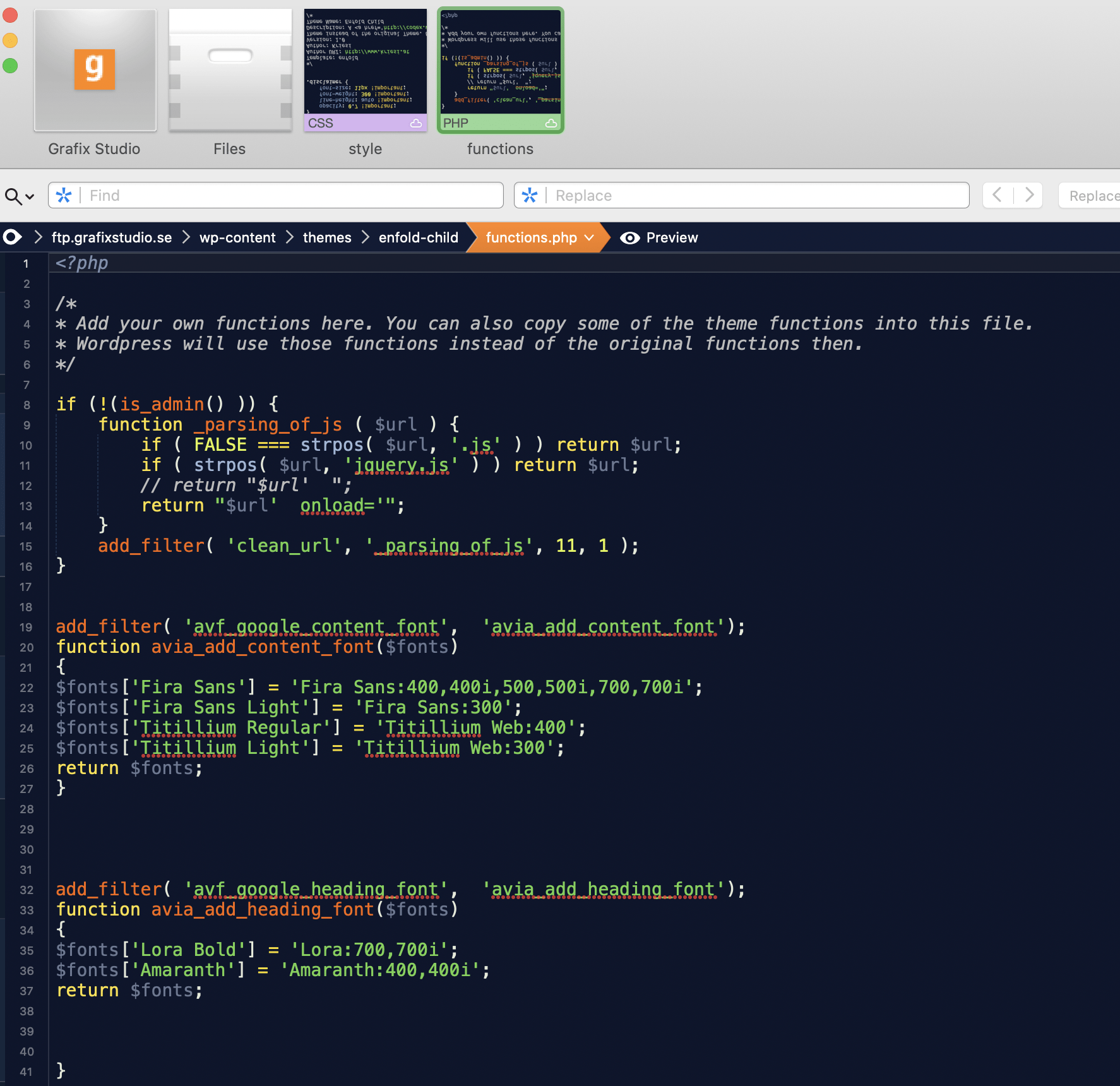Go to next search match arrow
This screenshot has height=1086, width=1120.
(x=1028, y=194)
